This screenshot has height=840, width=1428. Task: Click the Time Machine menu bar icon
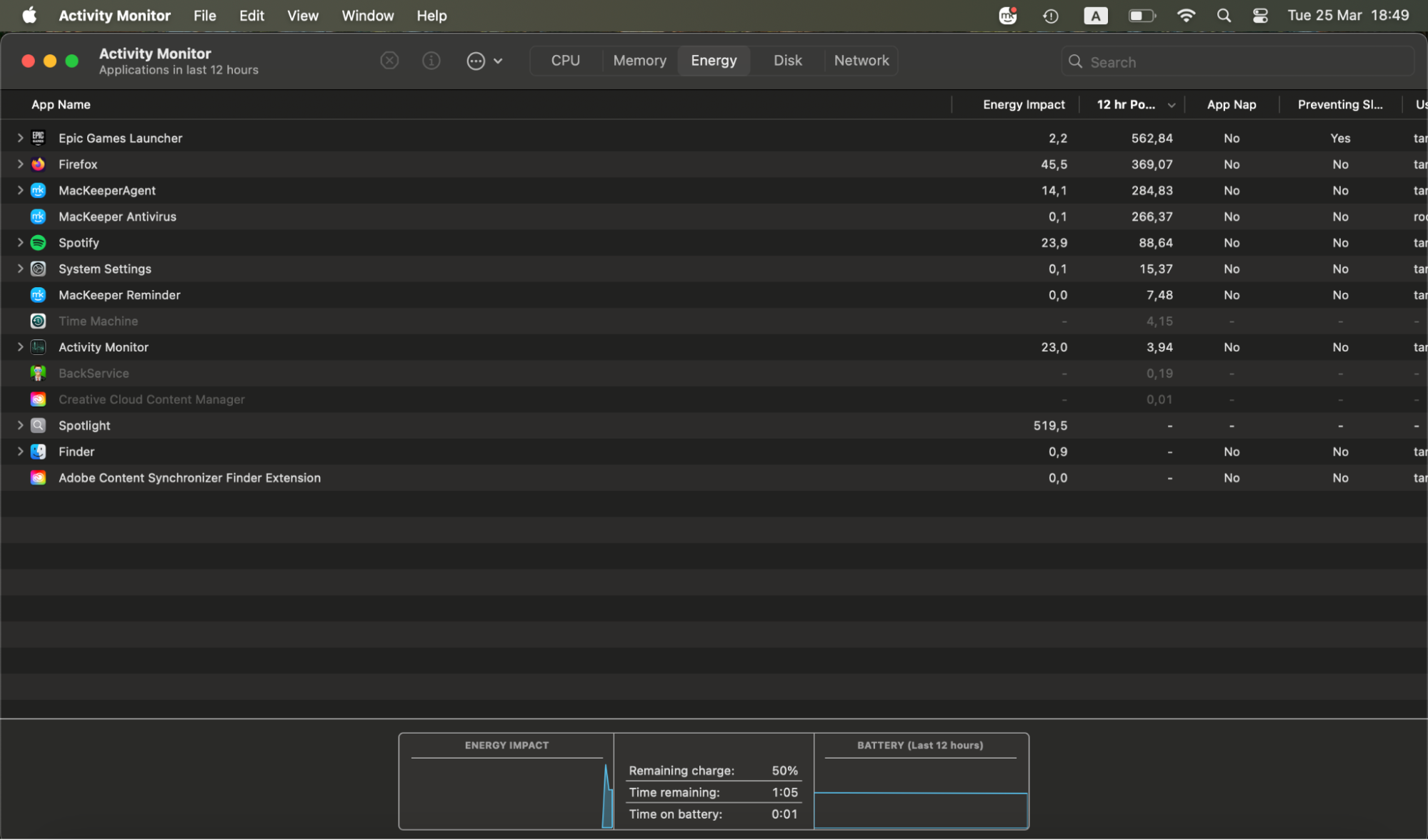(1050, 16)
